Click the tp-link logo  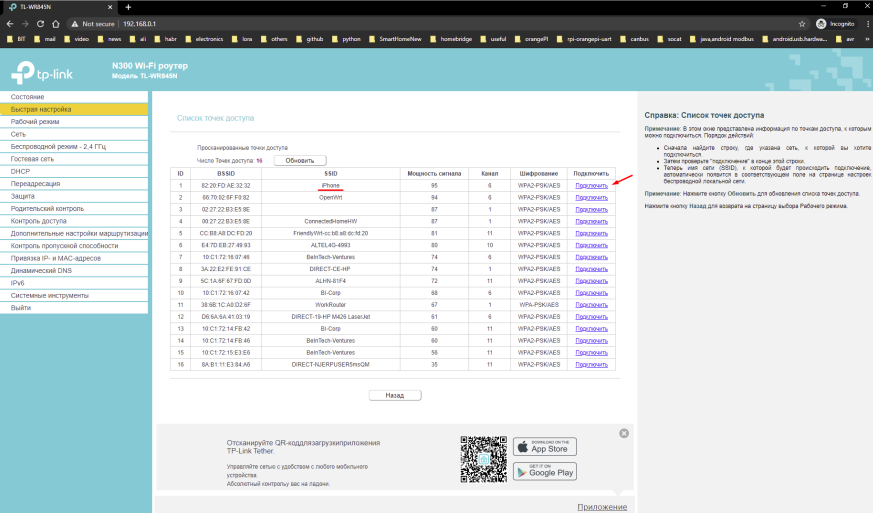[42, 73]
